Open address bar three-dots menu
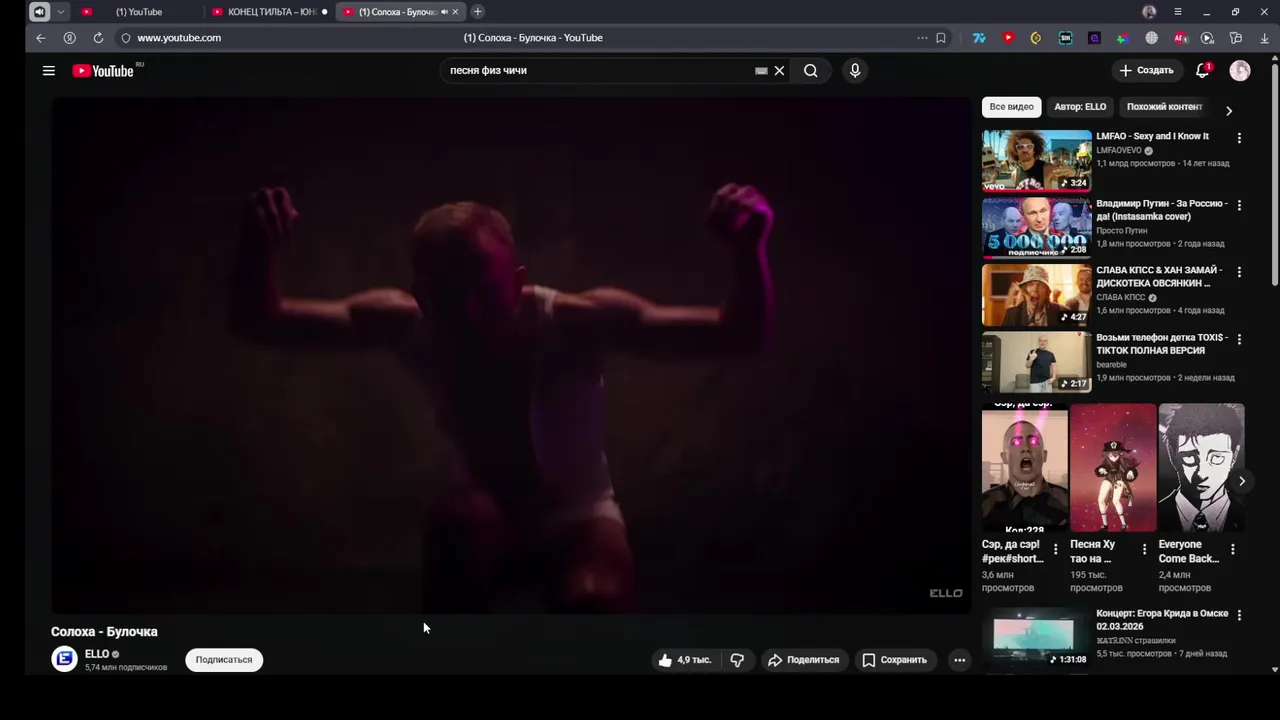Viewport: 1280px width, 720px height. 922,38
